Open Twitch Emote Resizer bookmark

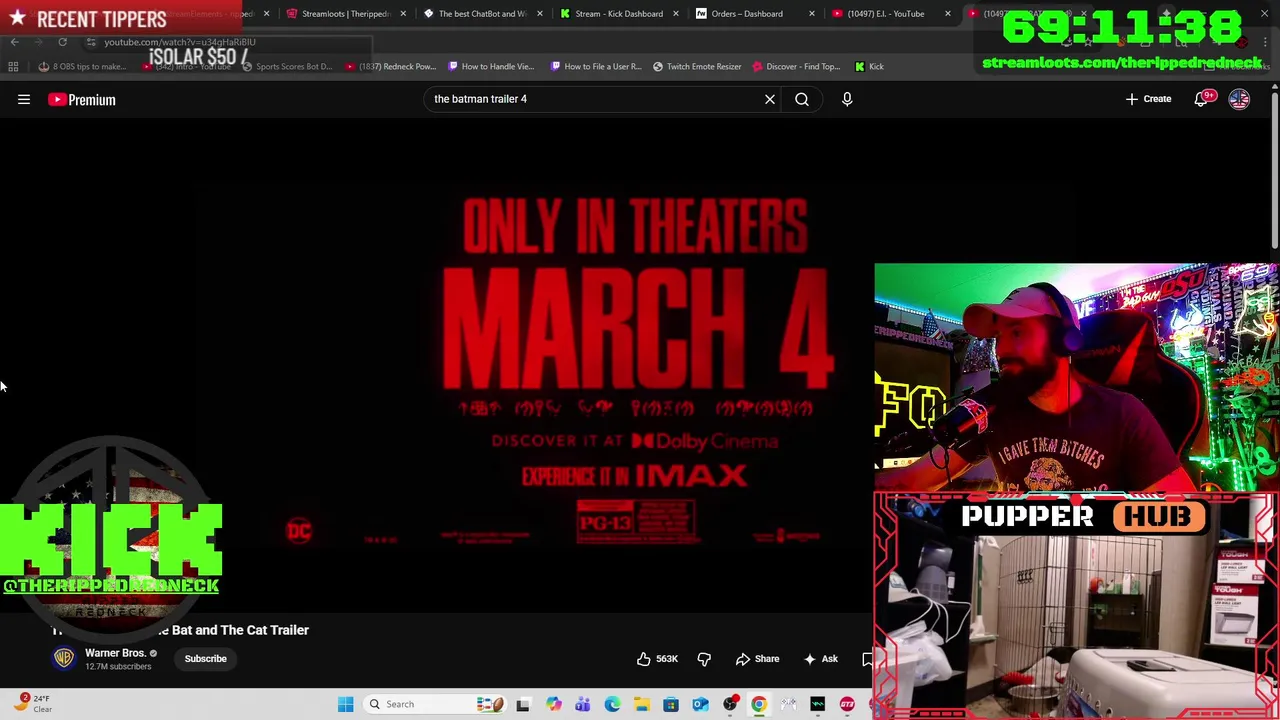tap(697, 67)
